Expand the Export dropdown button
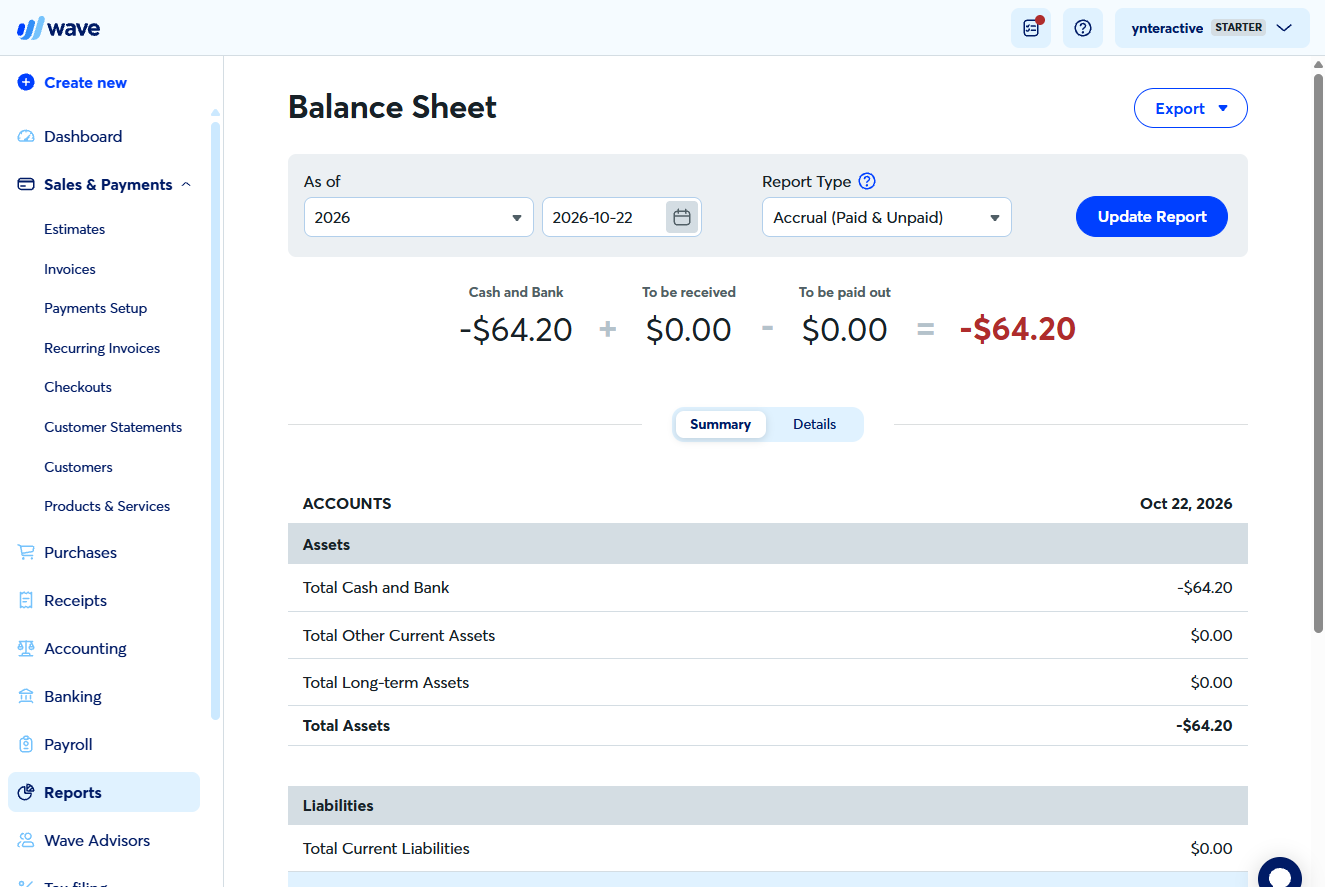1325x887 pixels. point(1191,108)
